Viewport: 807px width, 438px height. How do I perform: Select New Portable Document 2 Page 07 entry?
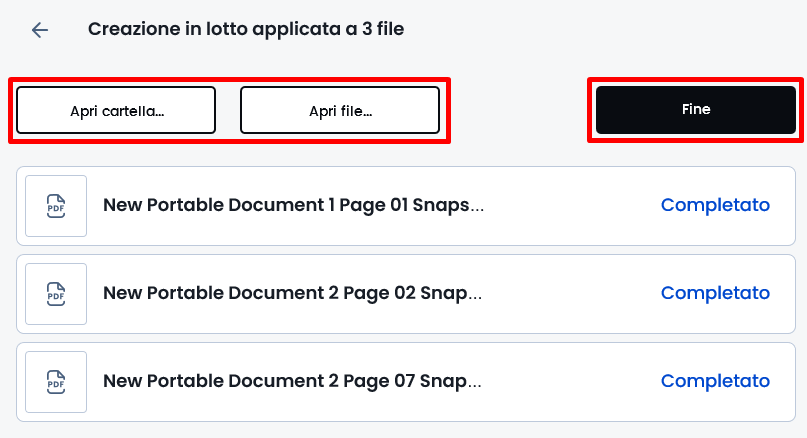coord(292,381)
